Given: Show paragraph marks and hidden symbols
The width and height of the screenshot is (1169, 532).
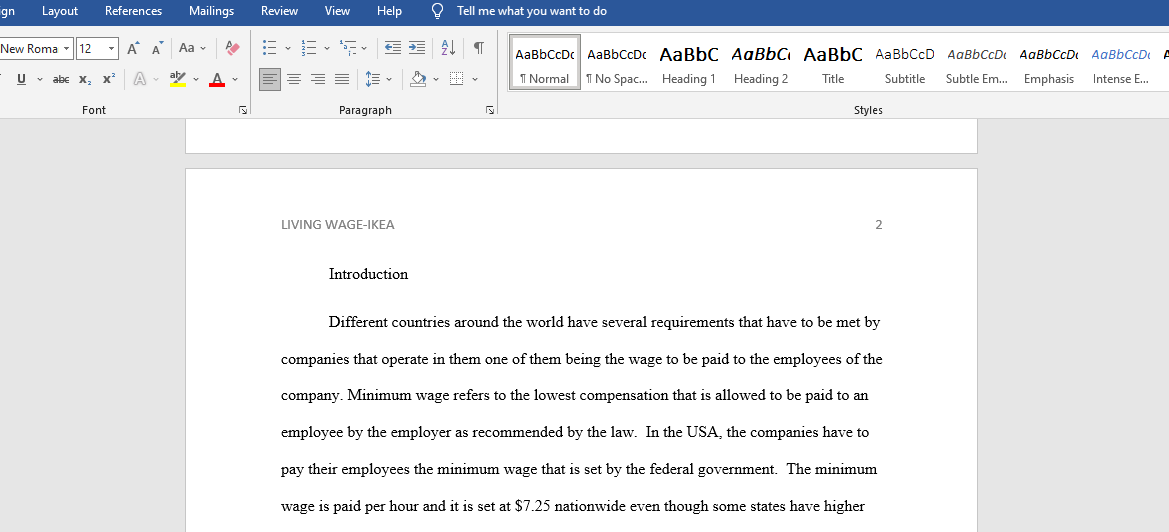Looking at the screenshot, I should [479, 48].
